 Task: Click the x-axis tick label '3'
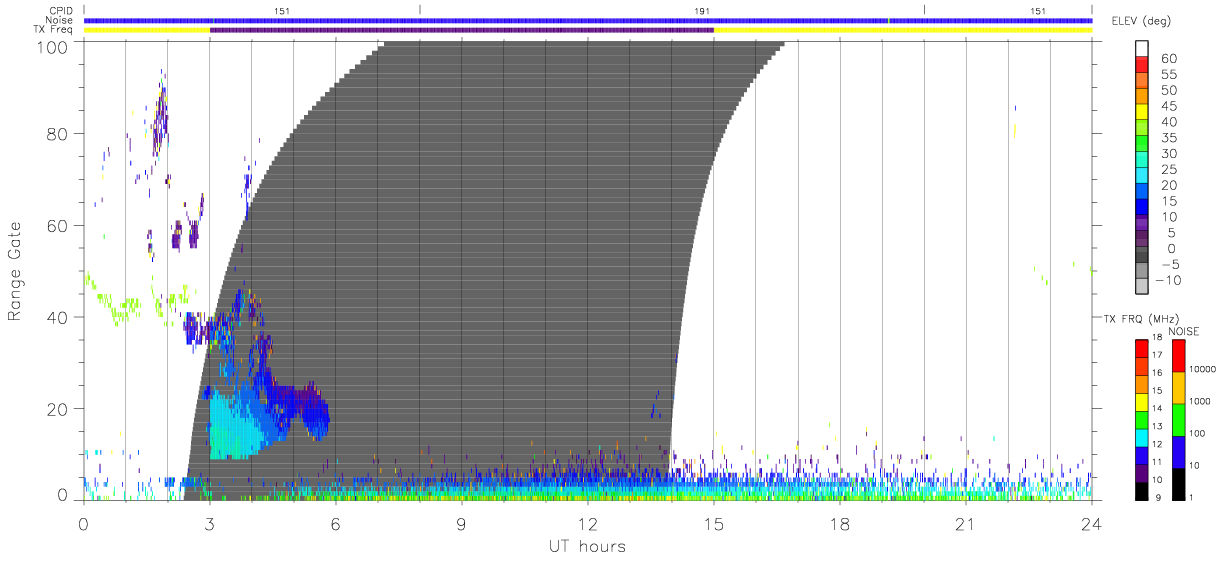click(210, 524)
